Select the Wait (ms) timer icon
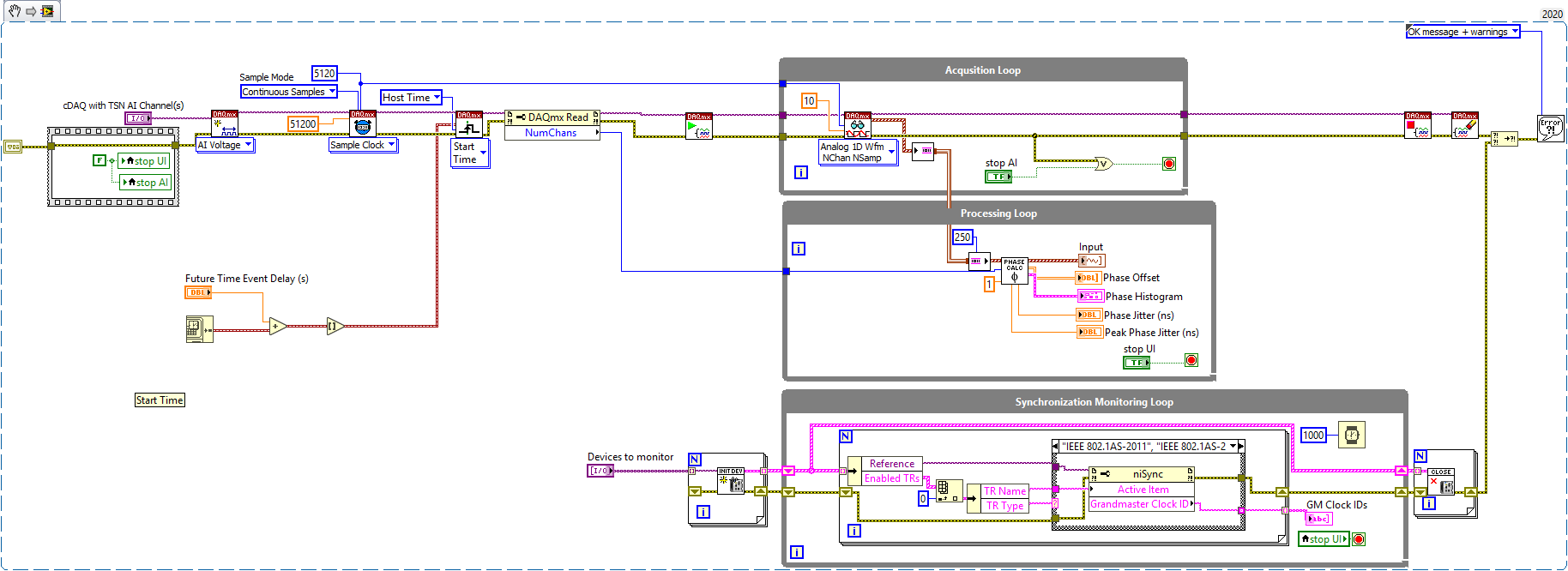Image resolution: width=1568 pixels, height=571 pixels. (x=1352, y=435)
